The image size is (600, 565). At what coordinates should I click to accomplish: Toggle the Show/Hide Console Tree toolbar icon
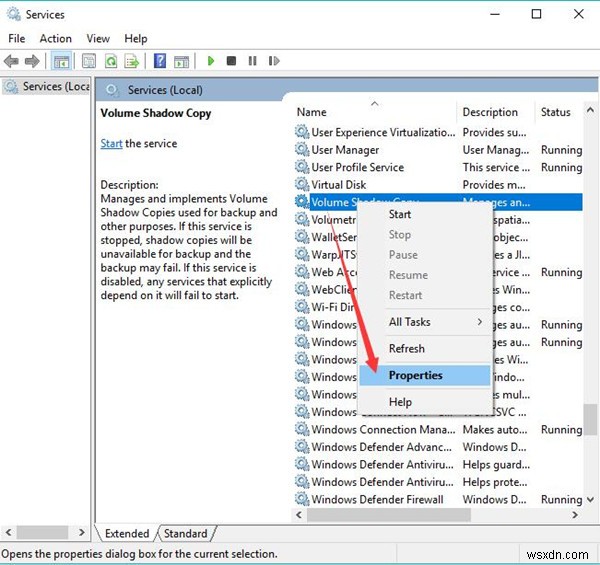pyautogui.click(x=61, y=61)
